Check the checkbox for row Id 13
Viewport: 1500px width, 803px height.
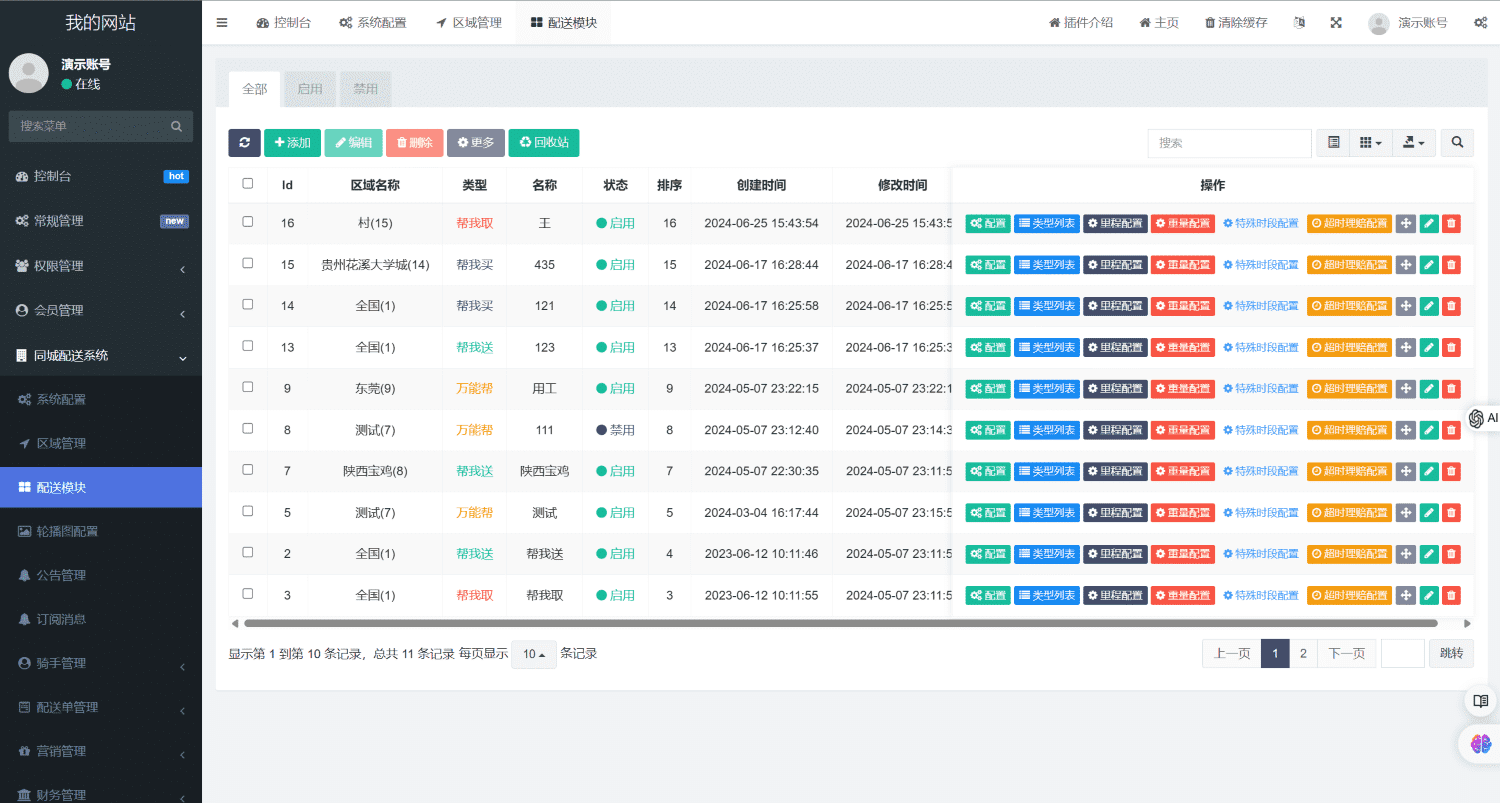point(248,346)
